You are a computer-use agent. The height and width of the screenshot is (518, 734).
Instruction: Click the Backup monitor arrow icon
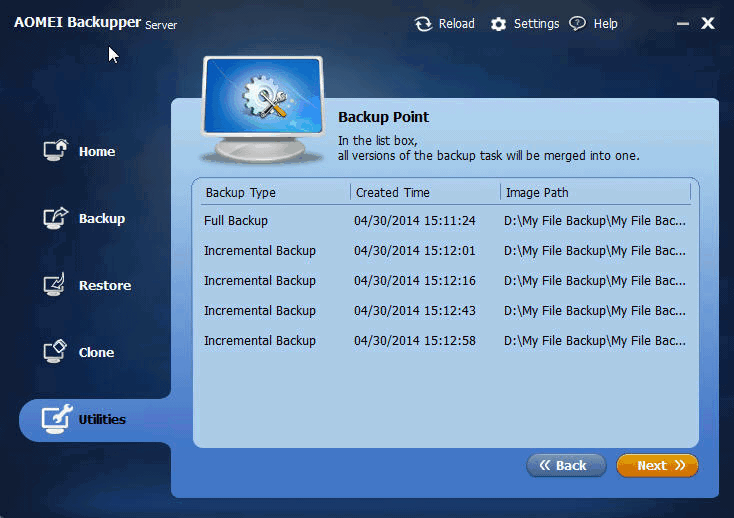coord(56,218)
